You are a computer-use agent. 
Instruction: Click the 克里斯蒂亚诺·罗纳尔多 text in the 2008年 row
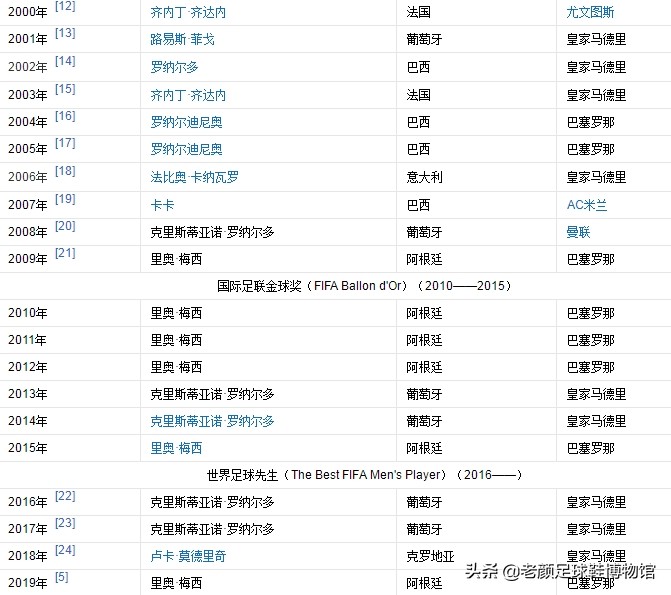click(212, 232)
